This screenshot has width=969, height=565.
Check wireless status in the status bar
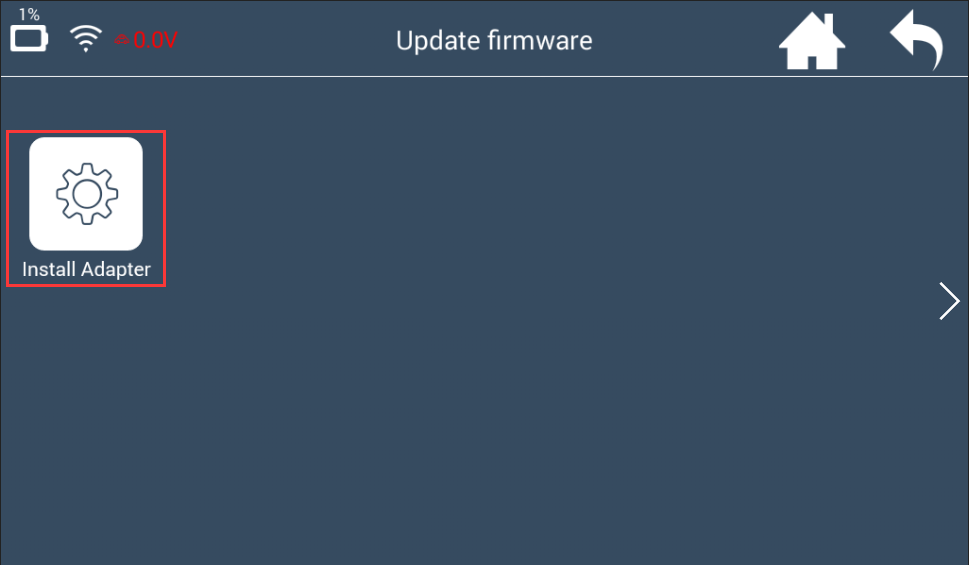coord(85,39)
